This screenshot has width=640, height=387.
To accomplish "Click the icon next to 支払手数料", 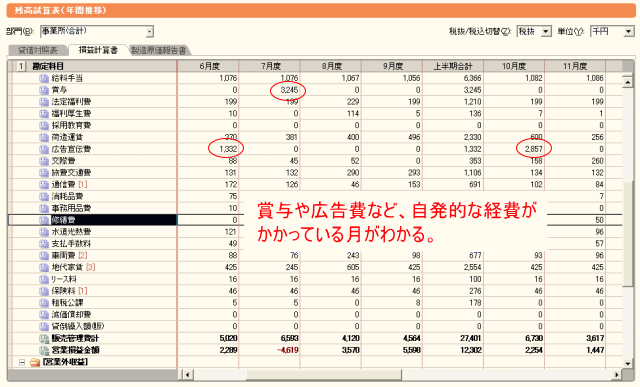I will tap(44, 244).
